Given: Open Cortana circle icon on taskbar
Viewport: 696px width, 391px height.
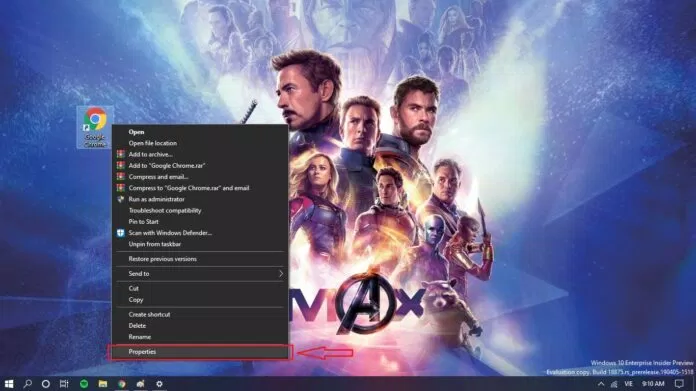Looking at the screenshot, I should pyautogui.click(x=46, y=383).
